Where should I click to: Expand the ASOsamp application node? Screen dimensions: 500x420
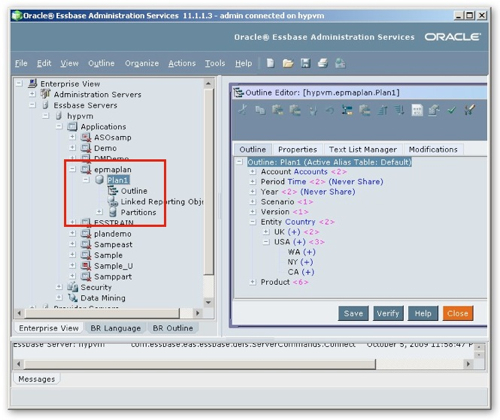(72, 137)
